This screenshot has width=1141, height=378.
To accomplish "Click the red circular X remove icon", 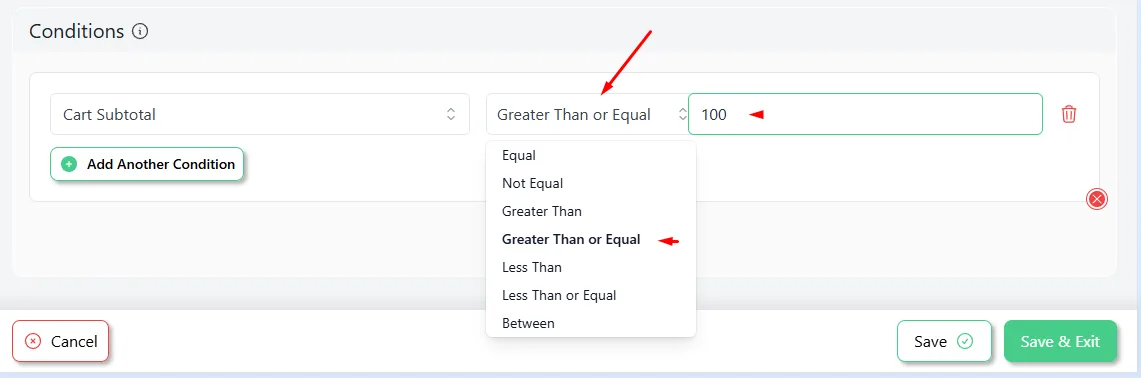I will [x=1097, y=199].
